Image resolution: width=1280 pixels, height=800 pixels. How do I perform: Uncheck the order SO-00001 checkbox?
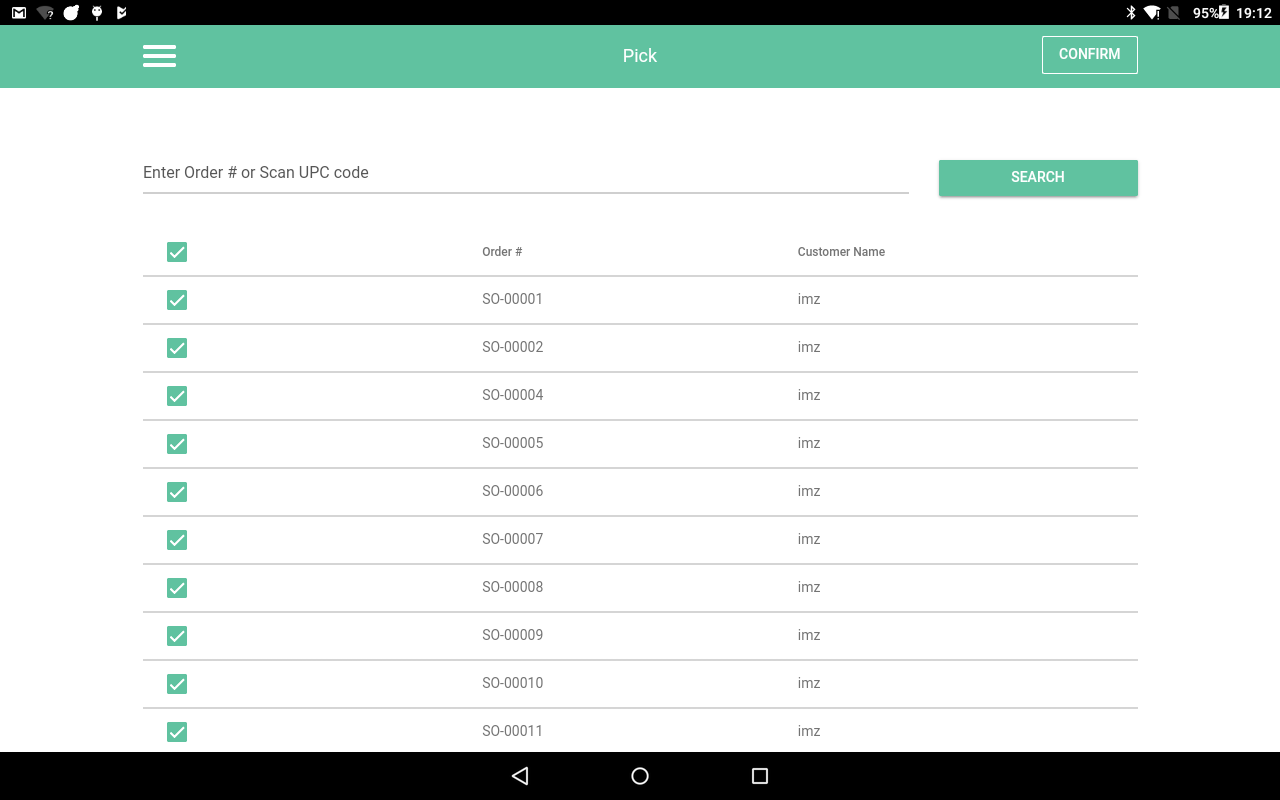pyautogui.click(x=177, y=300)
